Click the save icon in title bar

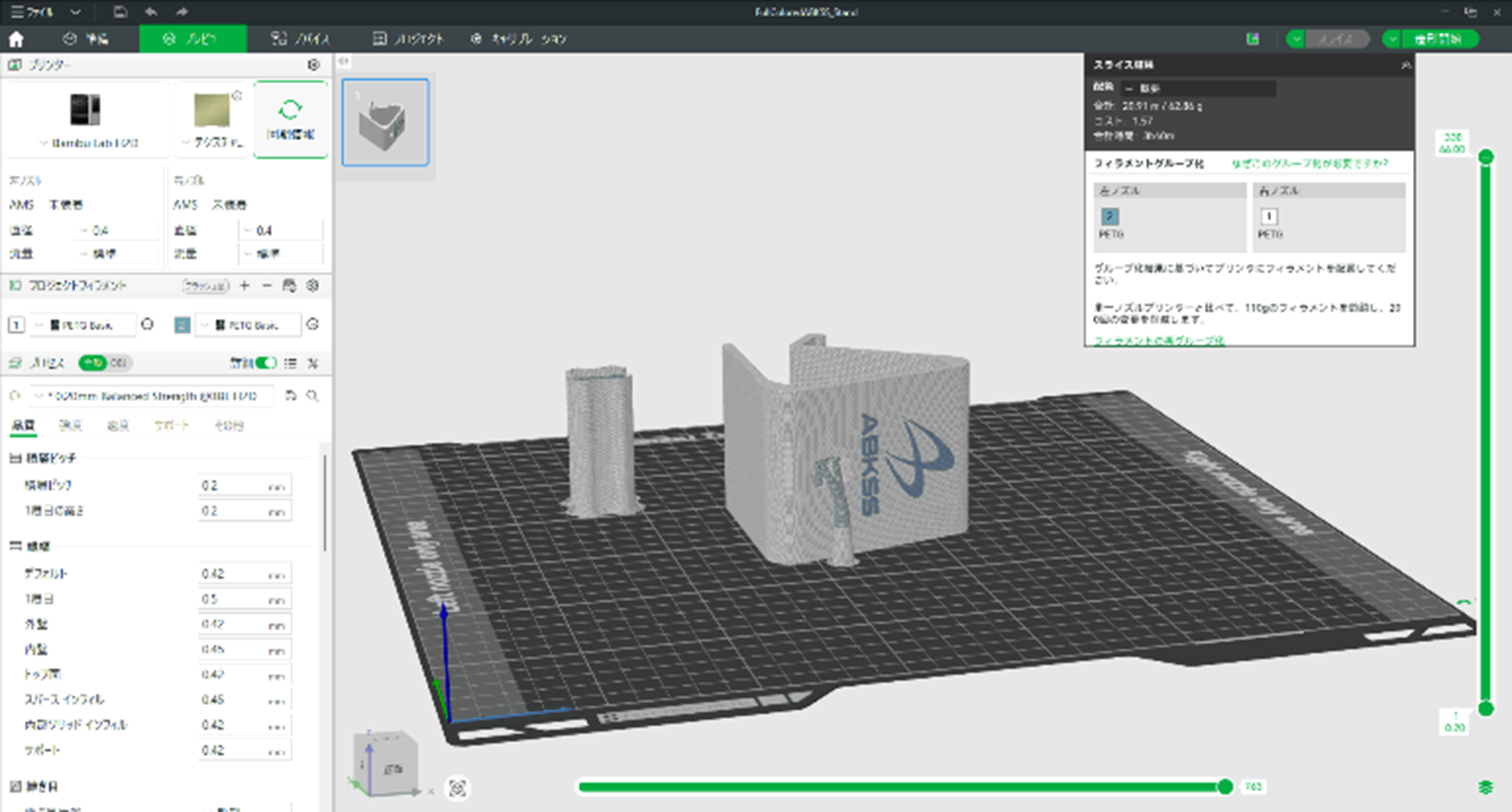pos(120,12)
